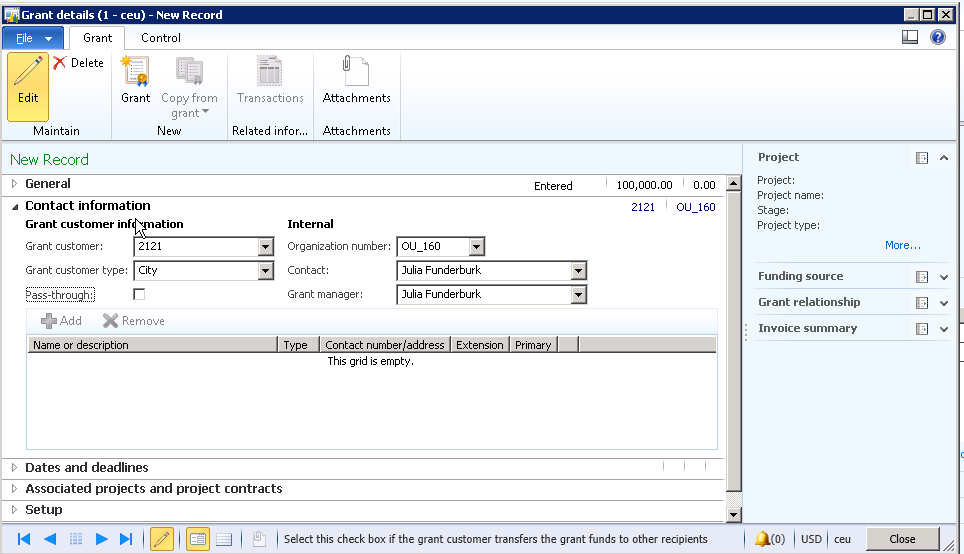
Task: Go to last record navigation arrow
Action: coord(126,539)
